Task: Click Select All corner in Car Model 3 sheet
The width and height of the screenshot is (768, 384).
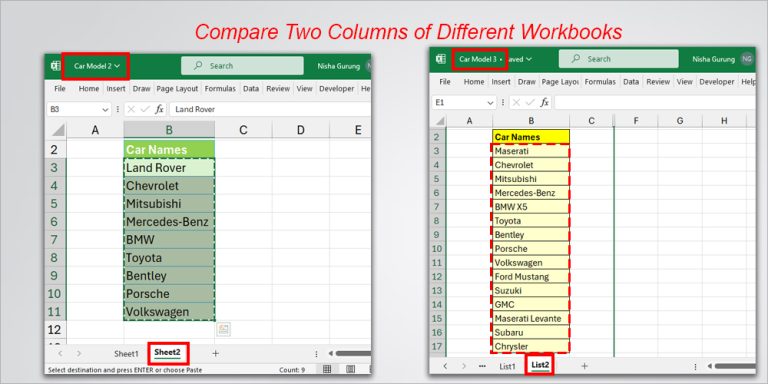Action: pos(440,120)
